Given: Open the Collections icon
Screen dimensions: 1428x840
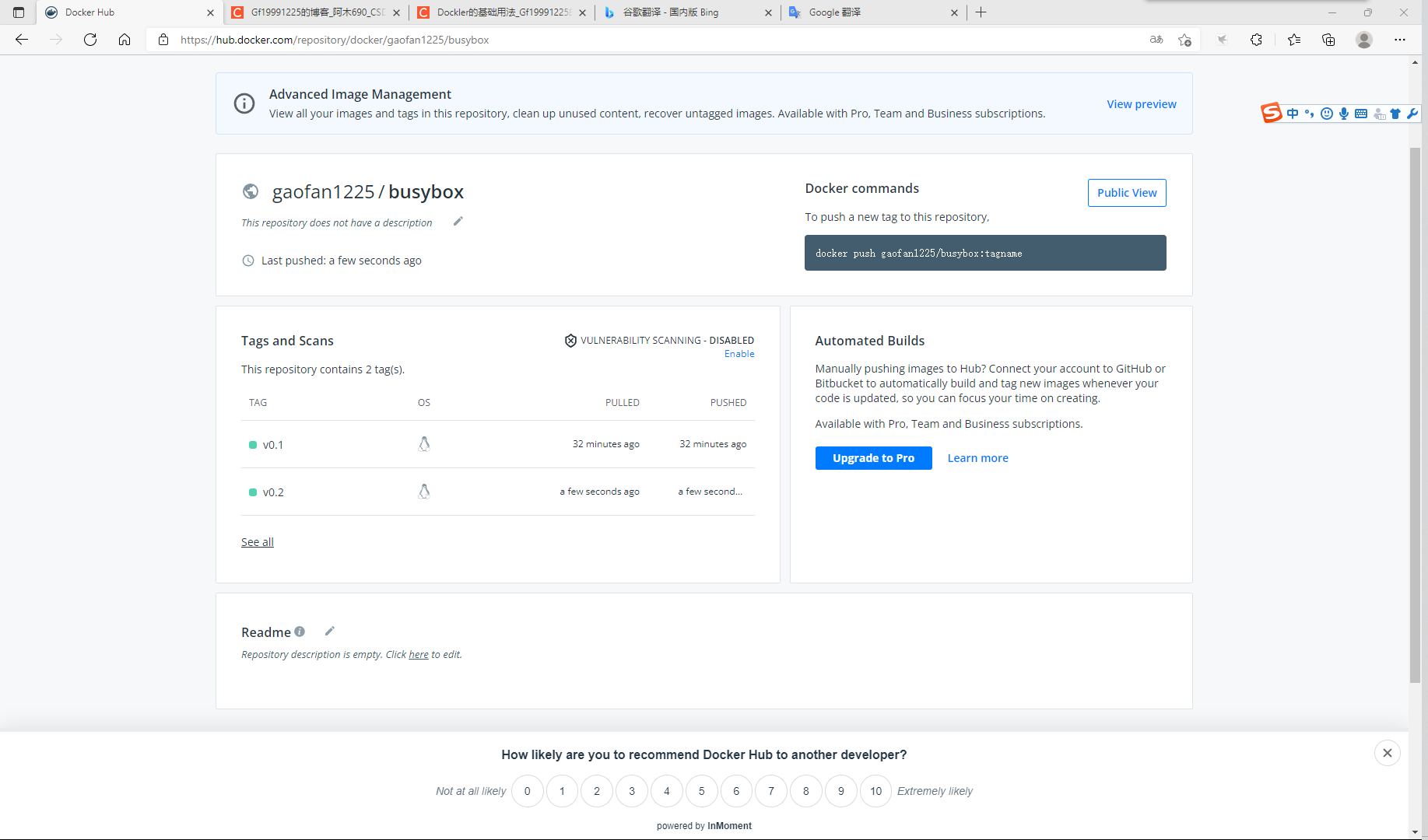Looking at the screenshot, I should click(1328, 40).
